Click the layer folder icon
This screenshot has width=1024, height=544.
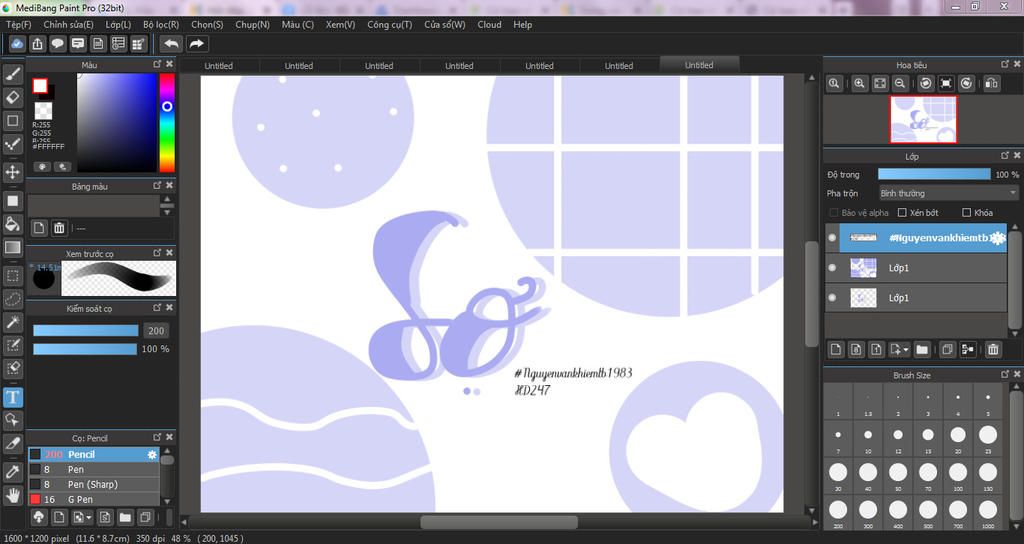(x=921, y=349)
